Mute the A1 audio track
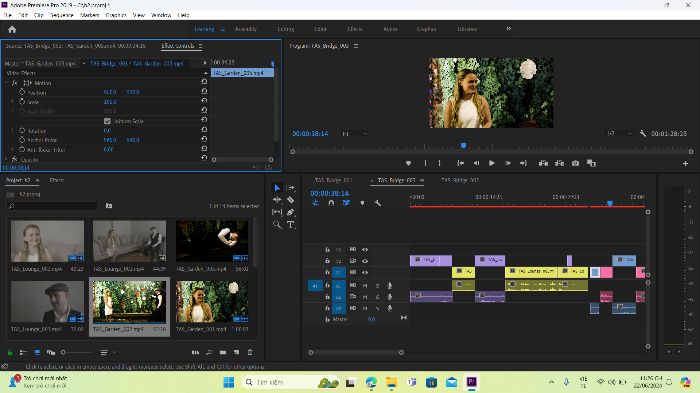700x393 pixels. [365, 285]
